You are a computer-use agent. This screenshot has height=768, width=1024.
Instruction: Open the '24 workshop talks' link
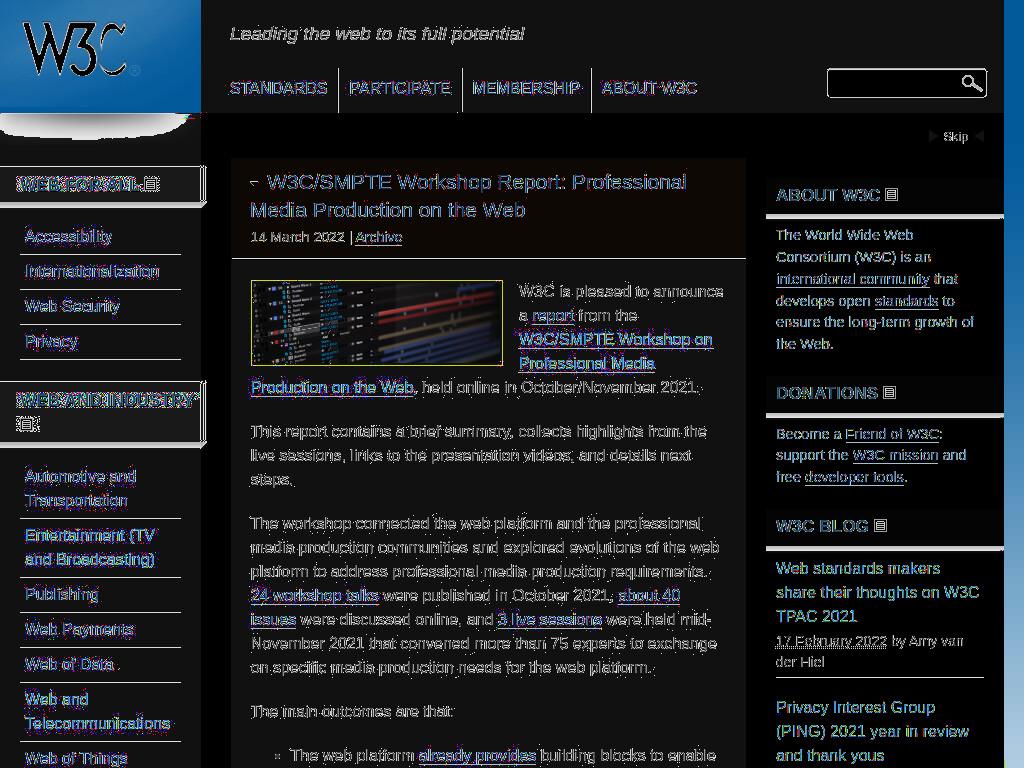click(x=315, y=596)
